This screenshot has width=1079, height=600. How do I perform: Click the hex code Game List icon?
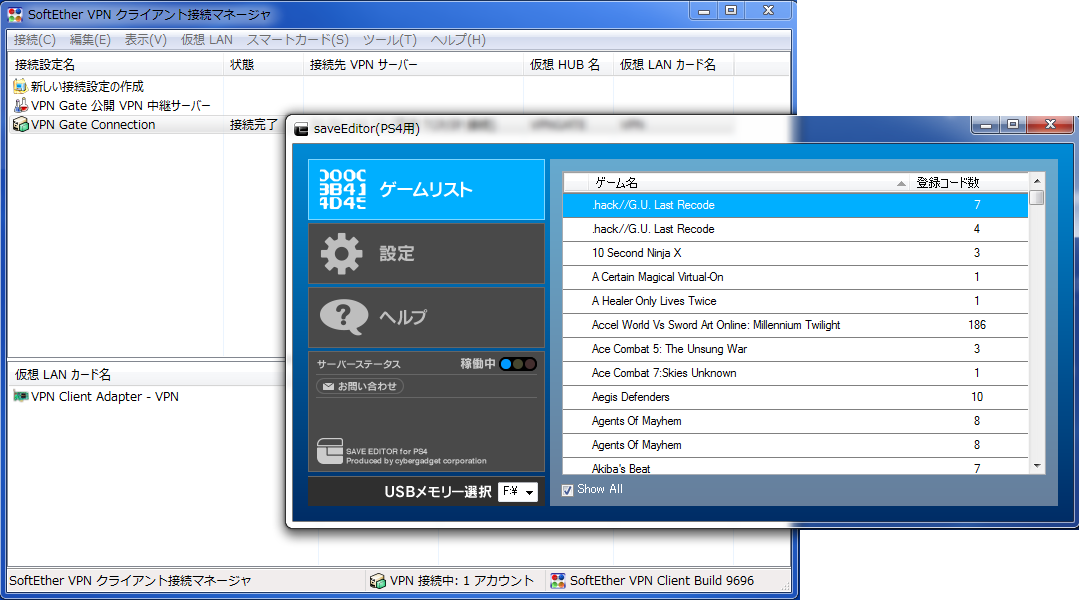[342, 190]
